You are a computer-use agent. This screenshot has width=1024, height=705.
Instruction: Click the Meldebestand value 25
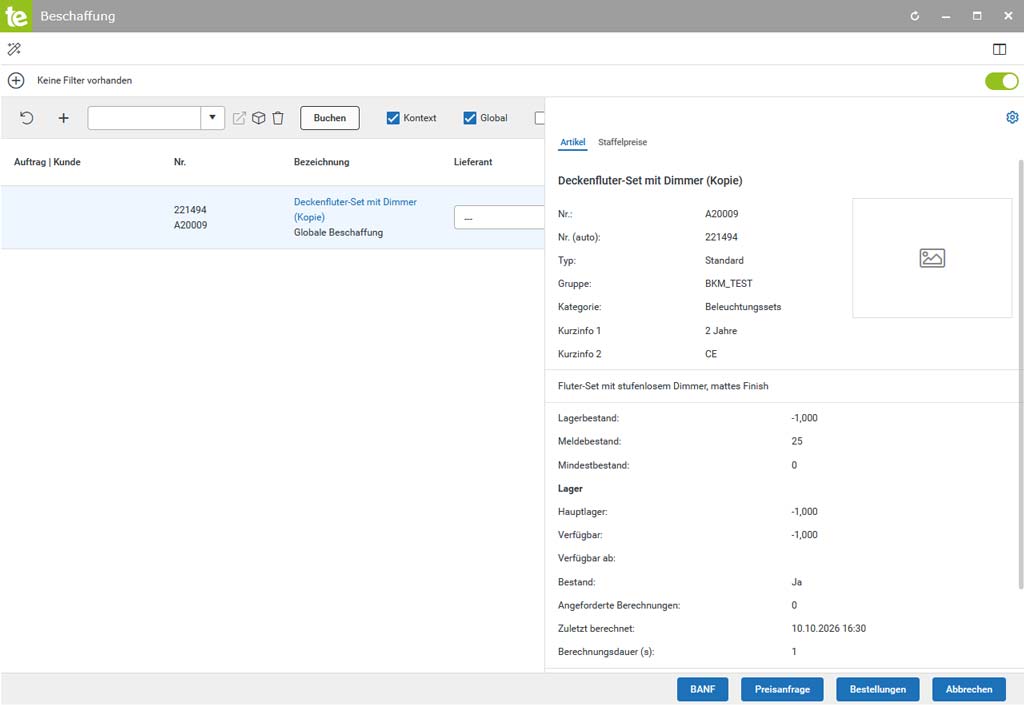(x=797, y=441)
